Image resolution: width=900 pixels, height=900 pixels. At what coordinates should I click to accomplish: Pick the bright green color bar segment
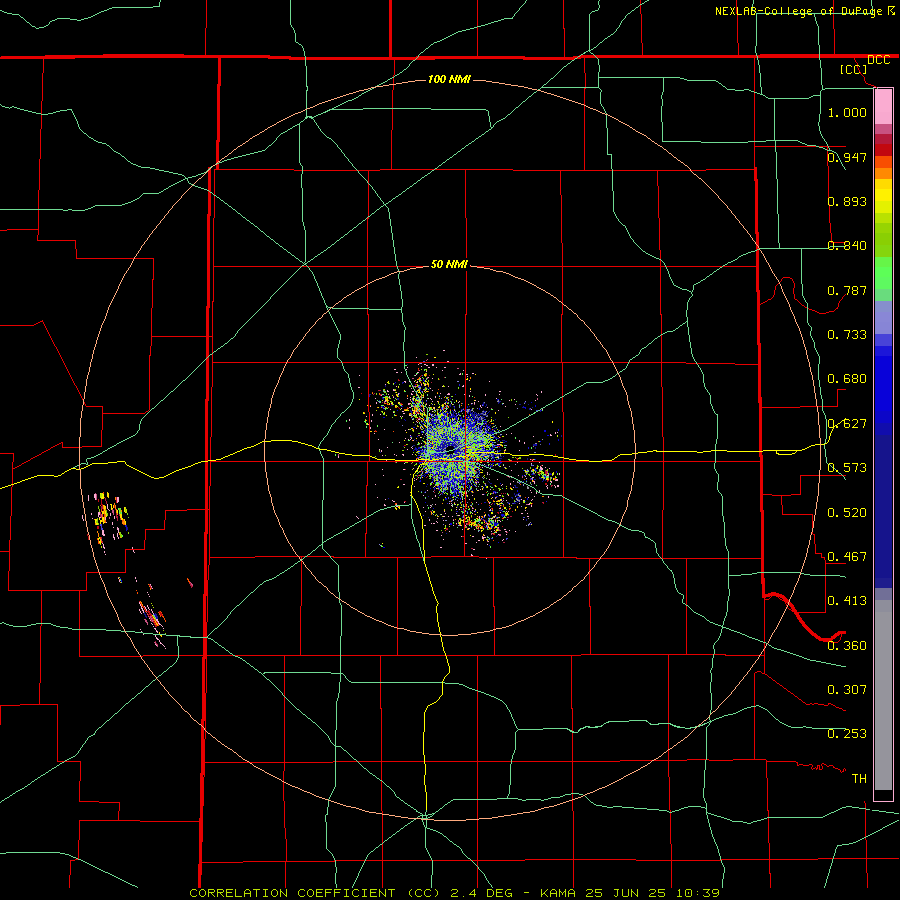coord(883,273)
